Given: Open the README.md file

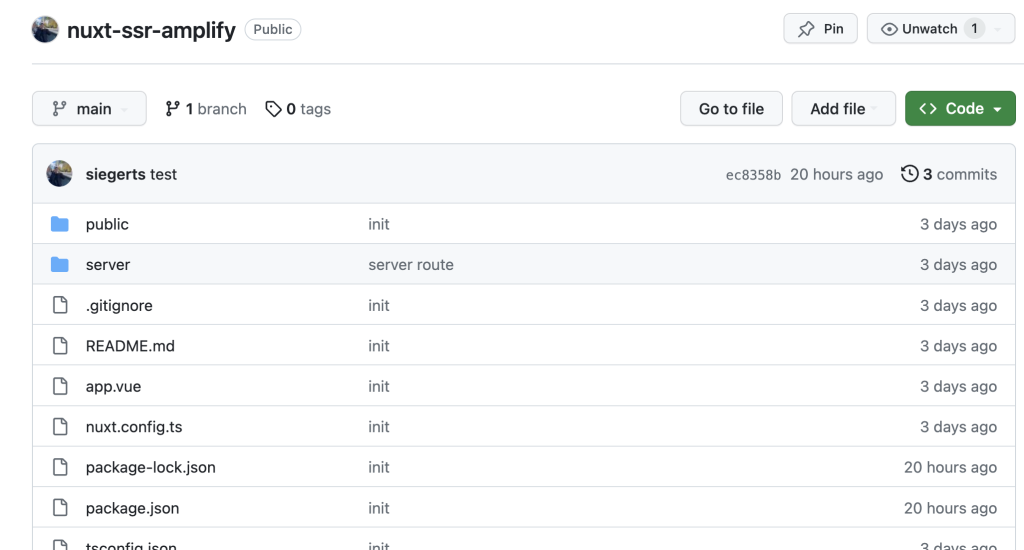Looking at the screenshot, I should tap(130, 346).
